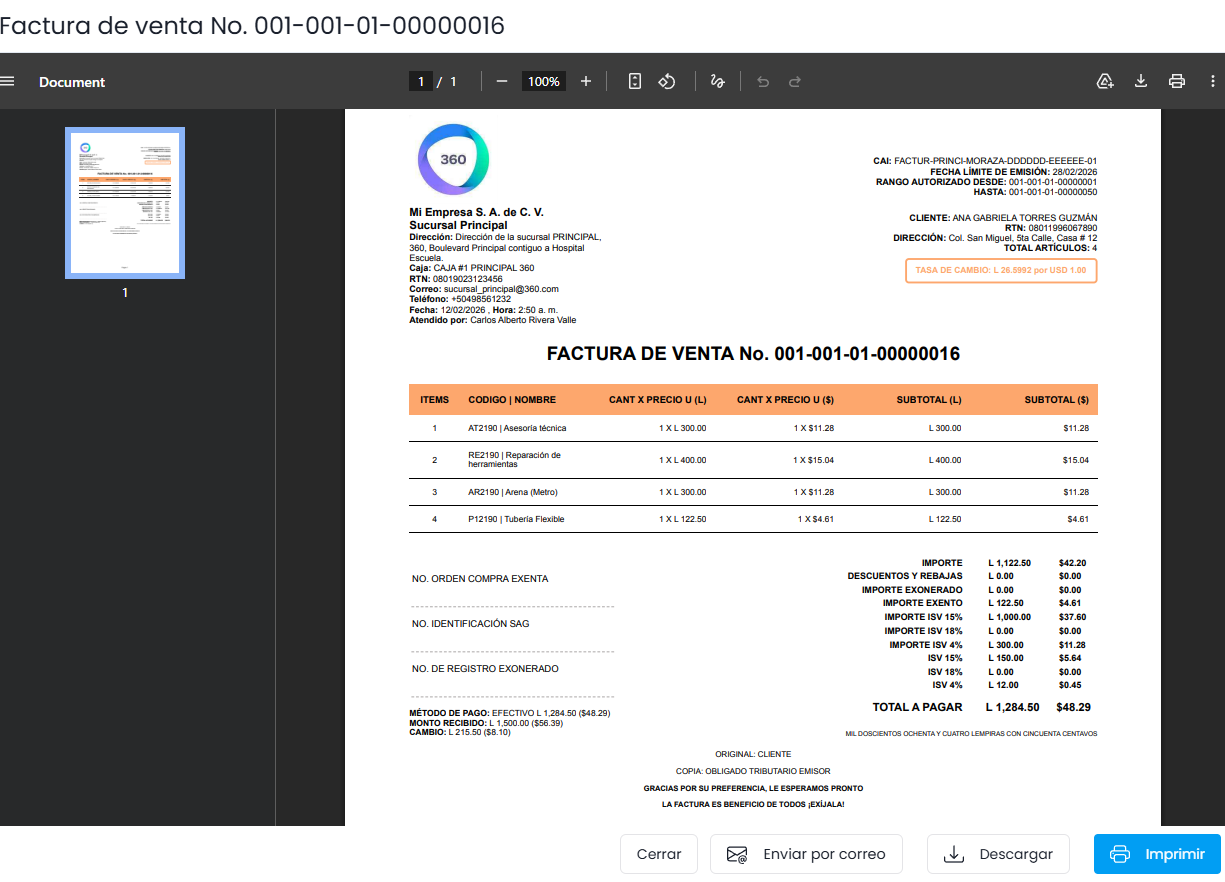Click the P12190 | Tubería Flexible row
1225x882 pixels.
point(753,519)
